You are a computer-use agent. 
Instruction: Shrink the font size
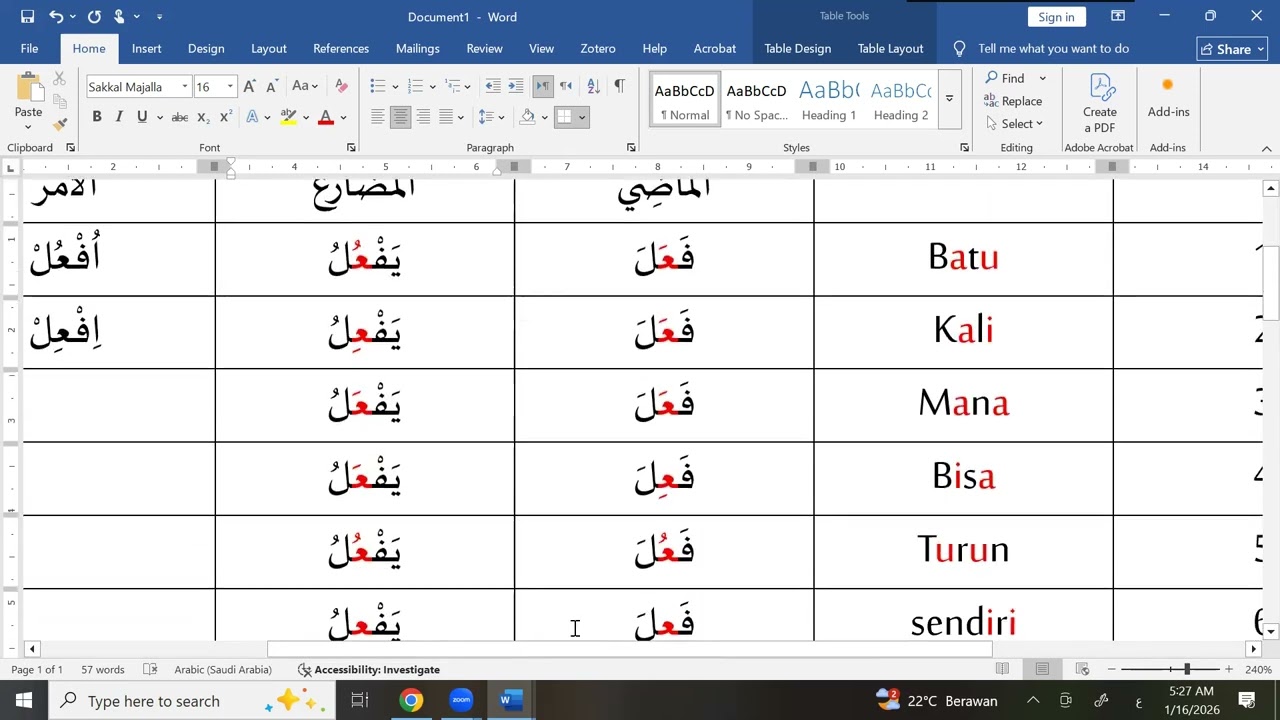pyautogui.click(x=271, y=87)
